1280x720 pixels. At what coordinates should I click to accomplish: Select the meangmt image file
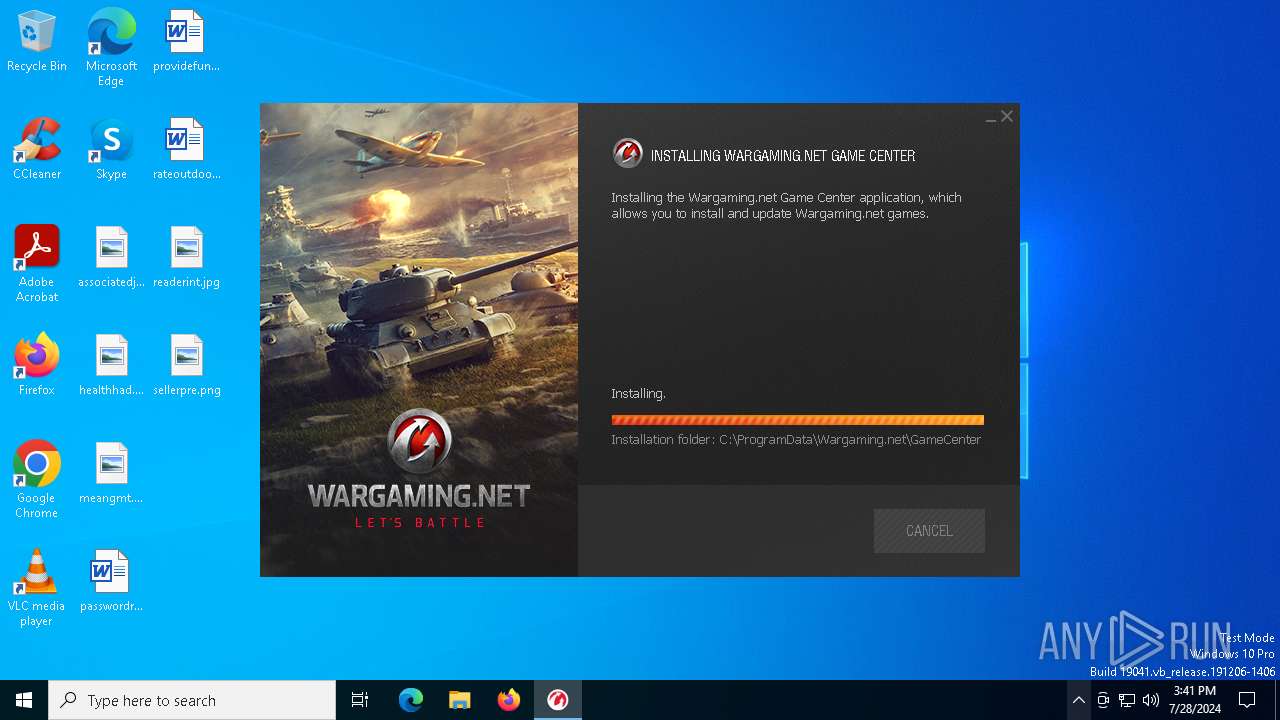coord(111,474)
